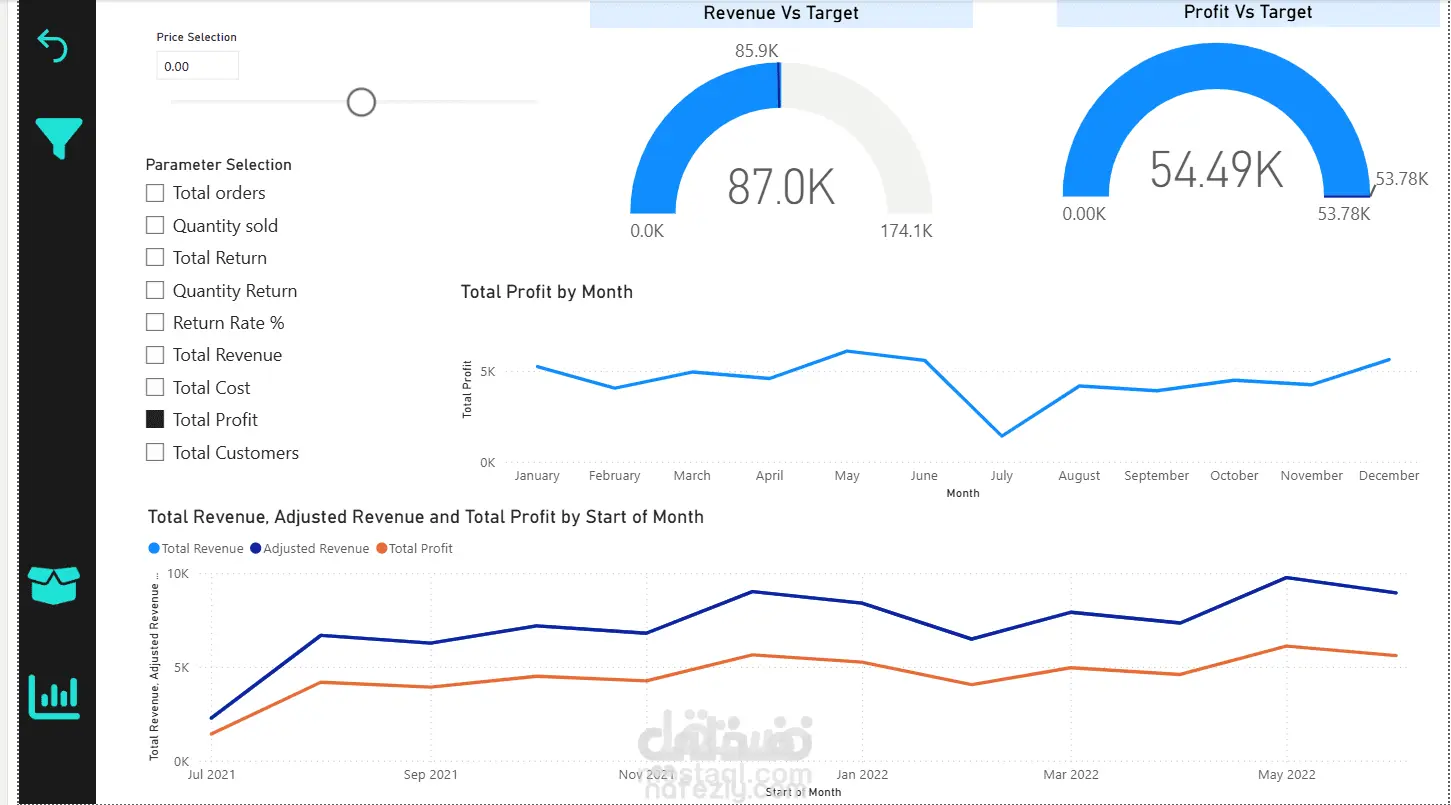The width and height of the screenshot is (1451, 805).
Task: Click the May 2022 axis label
Action: pyautogui.click(x=1287, y=775)
